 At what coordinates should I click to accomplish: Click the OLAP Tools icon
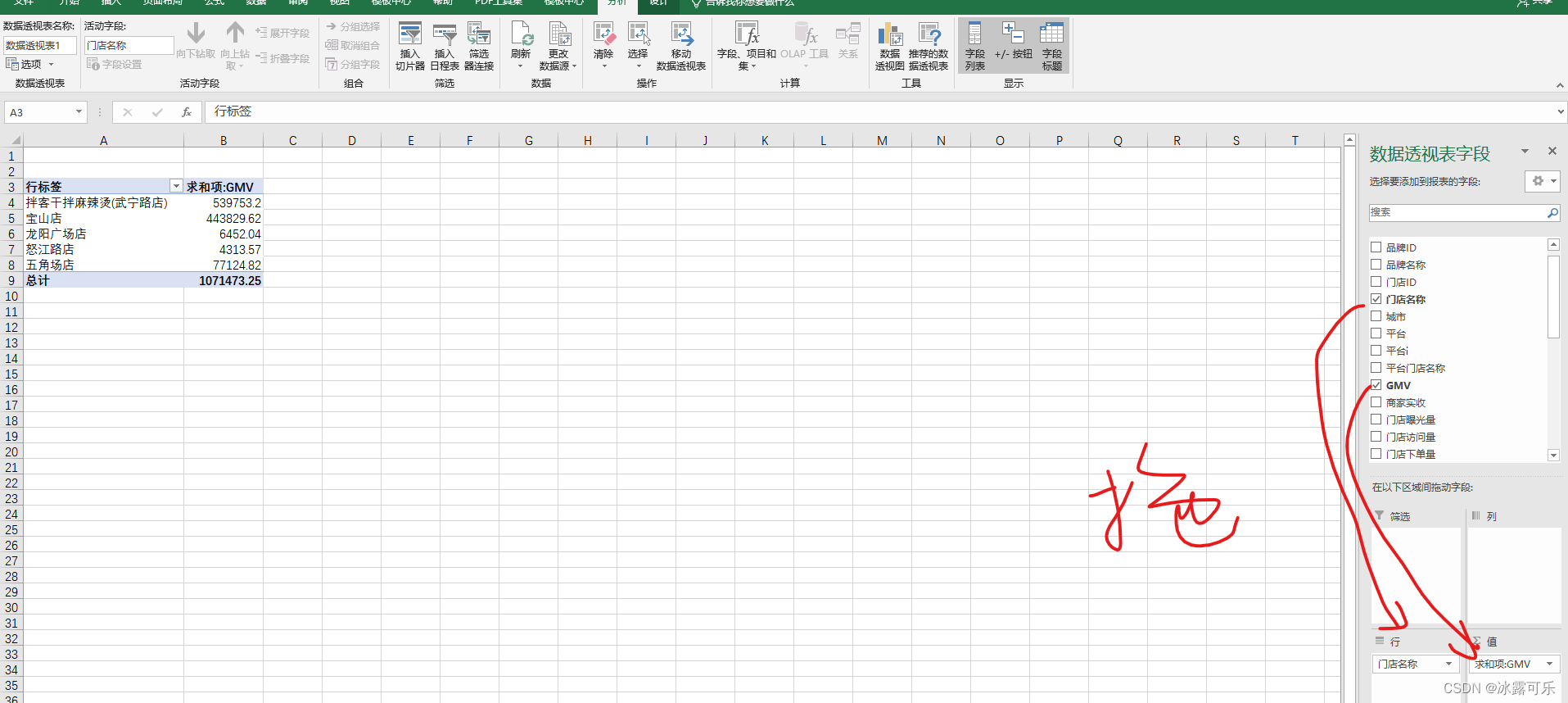[x=805, y=46]
